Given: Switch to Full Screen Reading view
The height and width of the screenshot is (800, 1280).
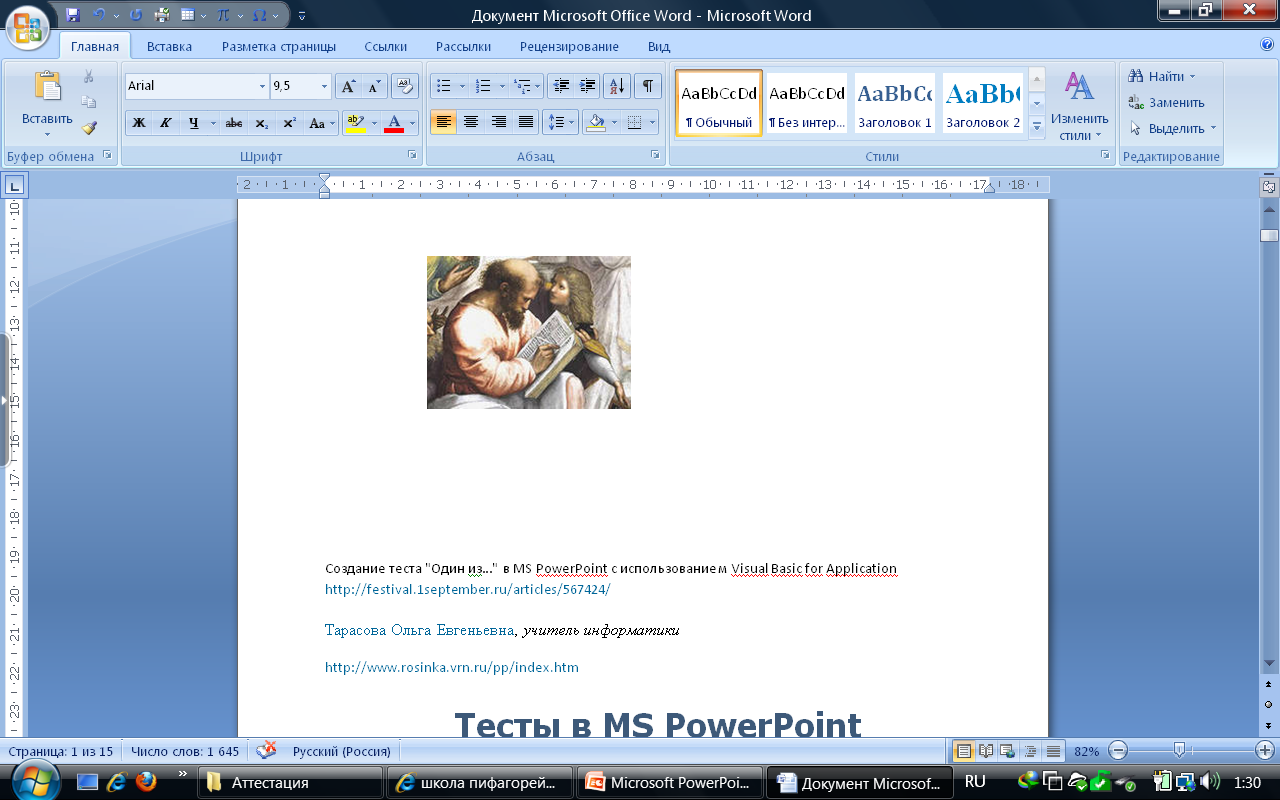Looking at the screenshot, I should click(986, 751).
